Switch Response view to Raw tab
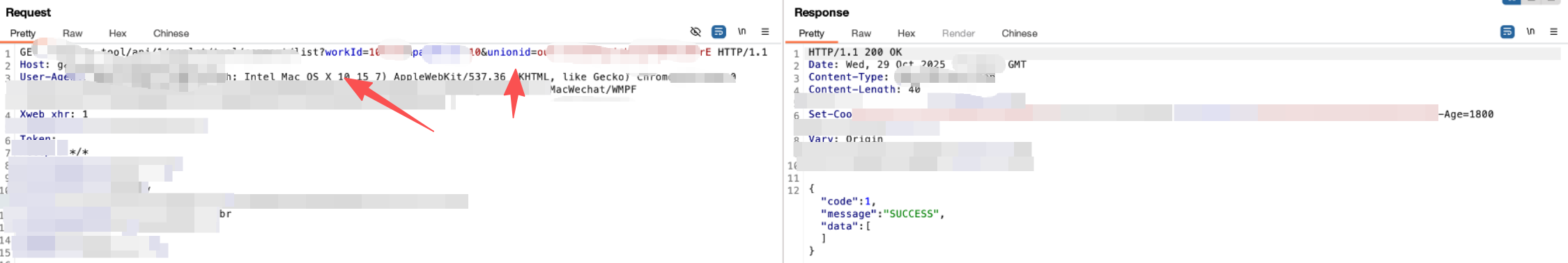Viewport: 1568px width, 263px height. [861, 33]
